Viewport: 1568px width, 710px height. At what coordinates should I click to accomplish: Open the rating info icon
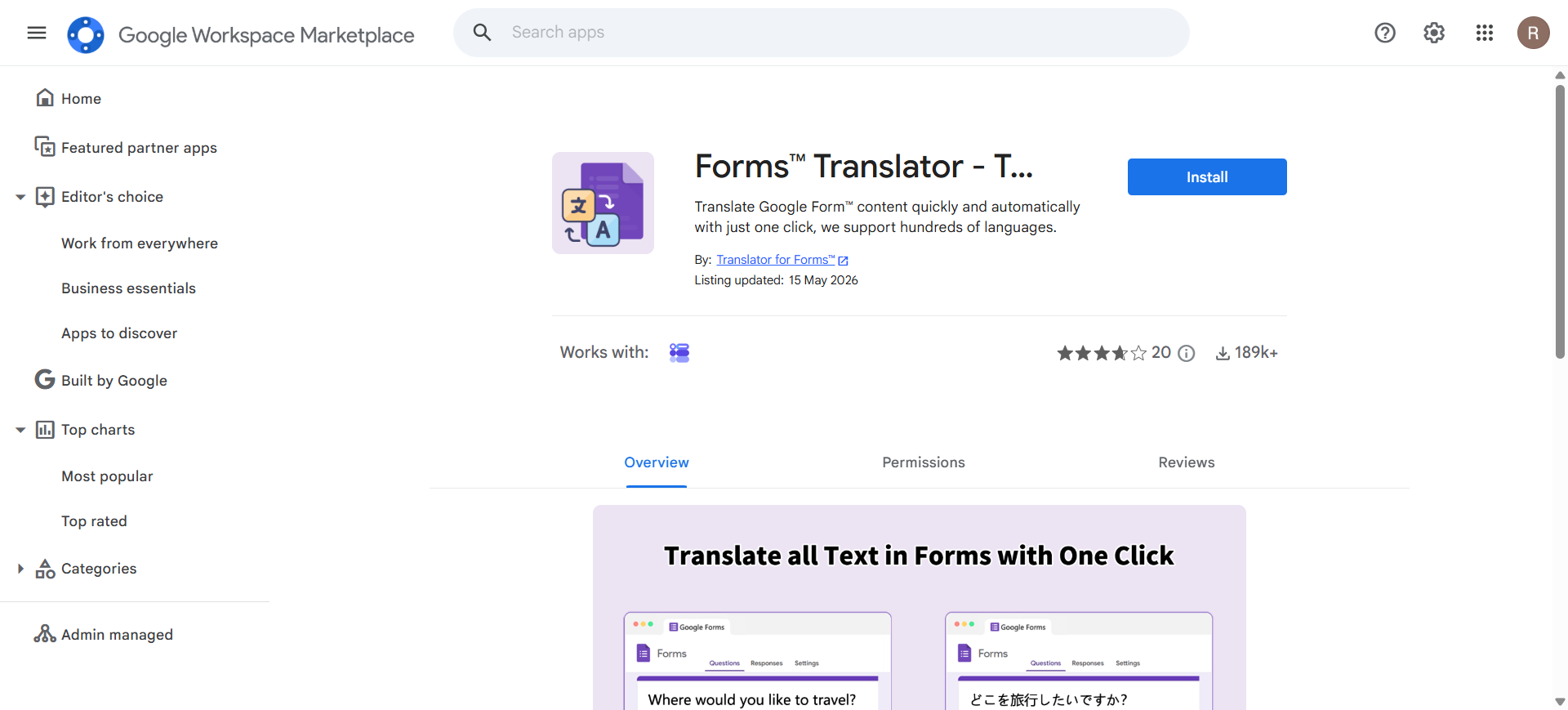pos(1187,353)
